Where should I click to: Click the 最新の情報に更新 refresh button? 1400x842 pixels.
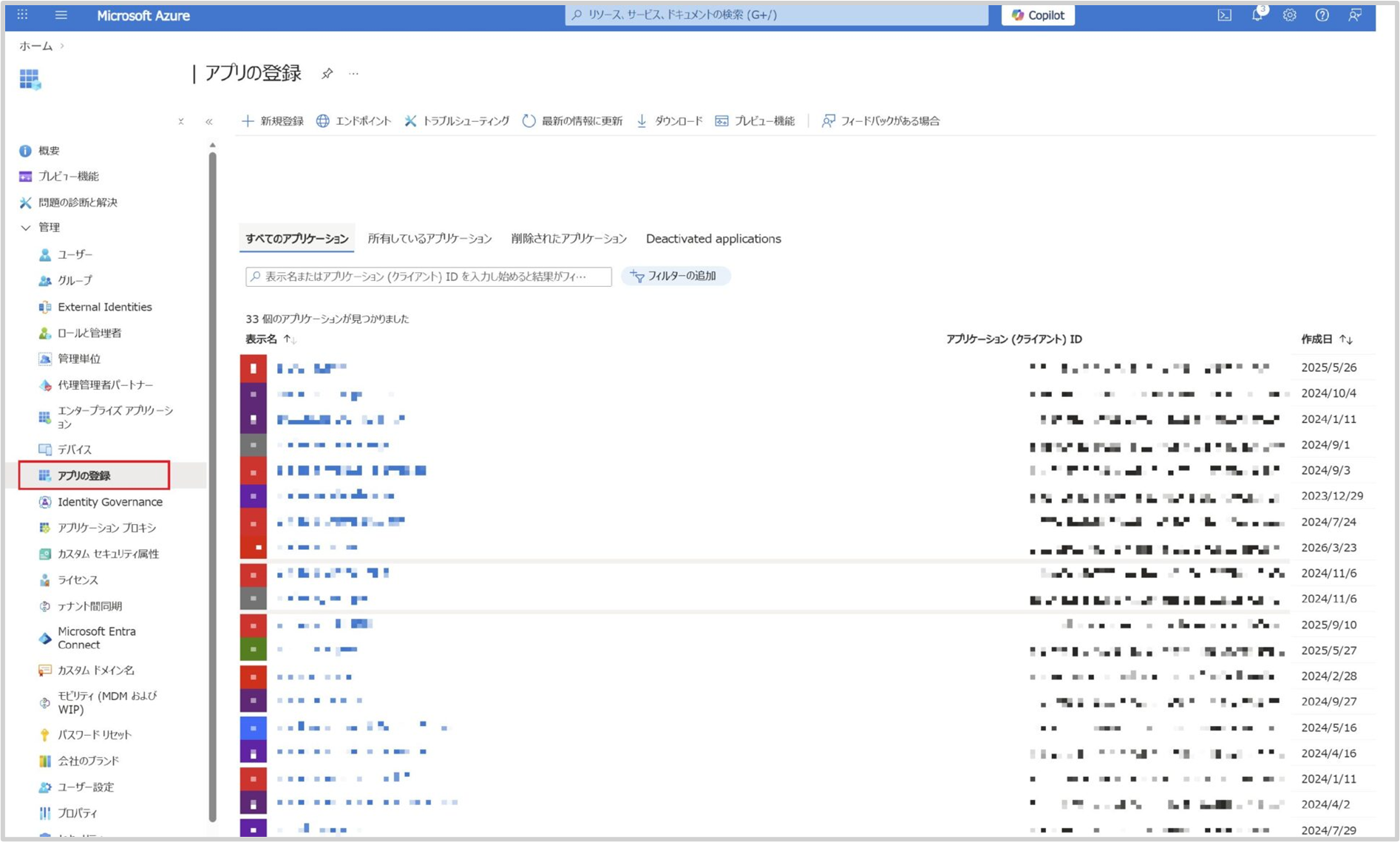point(572,120)
